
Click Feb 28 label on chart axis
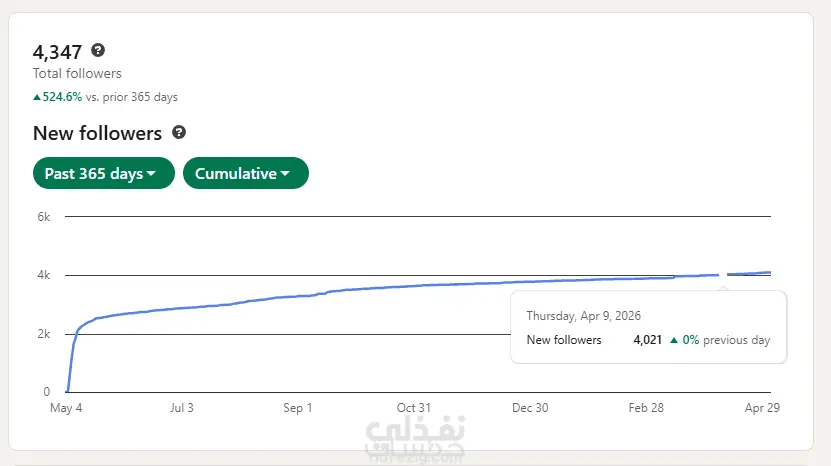click(646, 408)
